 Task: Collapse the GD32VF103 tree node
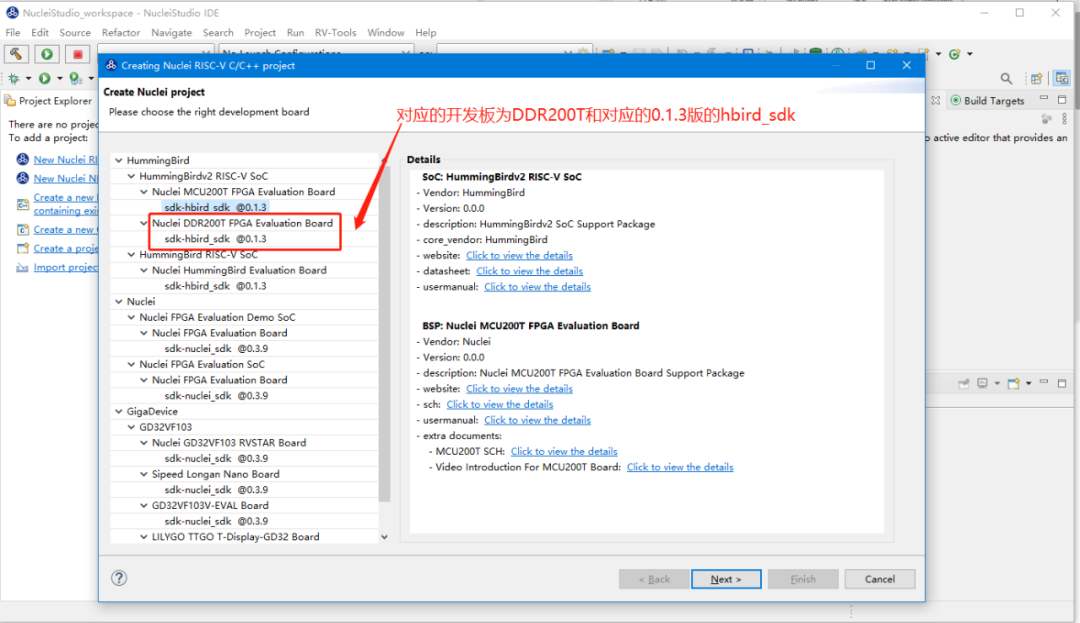point(132,427)
